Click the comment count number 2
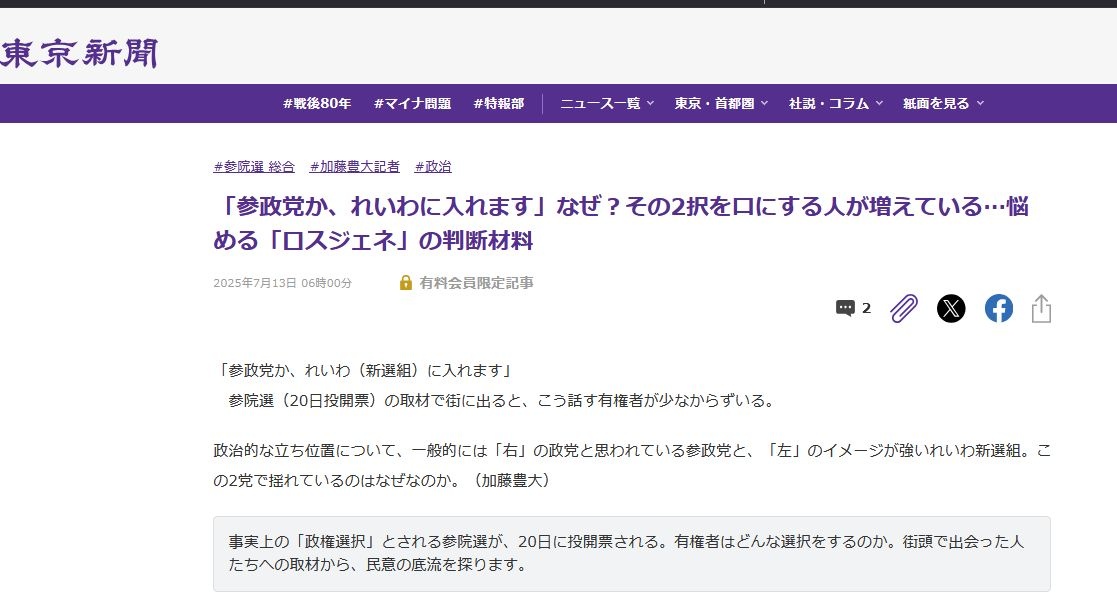Image resolution: width=1117 pixels, height=610 pixels. [x=867, y=308]
